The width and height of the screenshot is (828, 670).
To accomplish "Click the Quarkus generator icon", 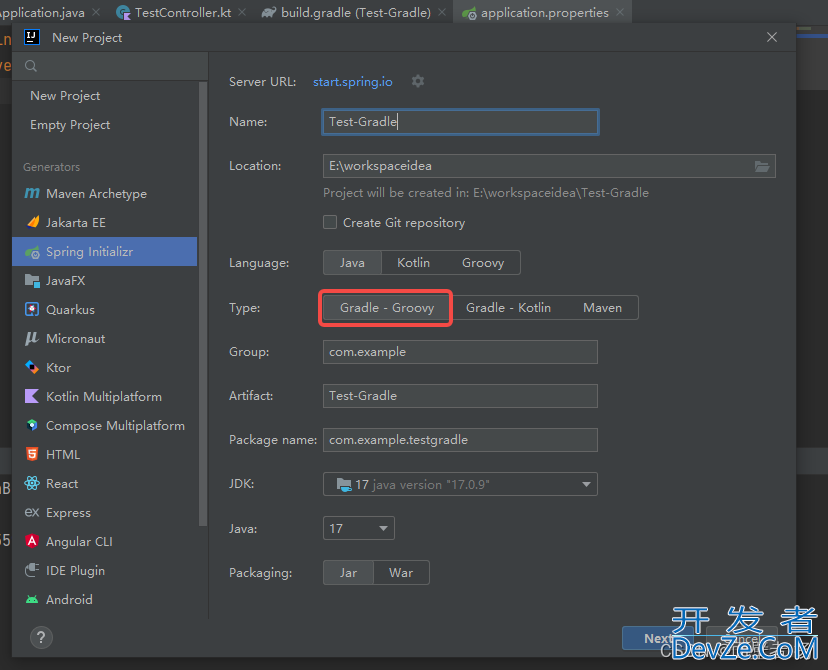I will pos(32,309).
